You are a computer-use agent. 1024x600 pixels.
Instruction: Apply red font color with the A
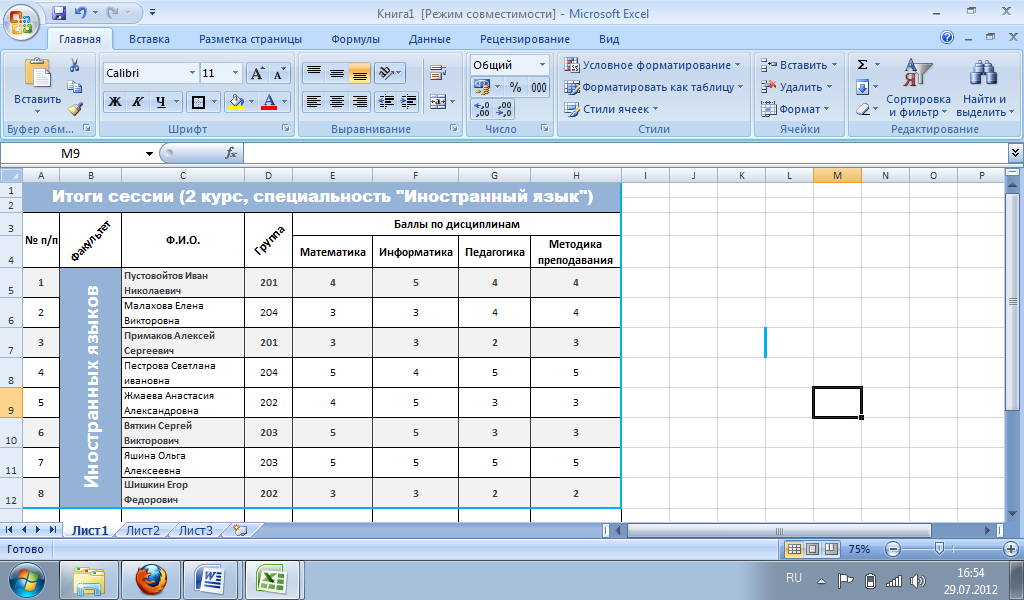coord(268,102)
